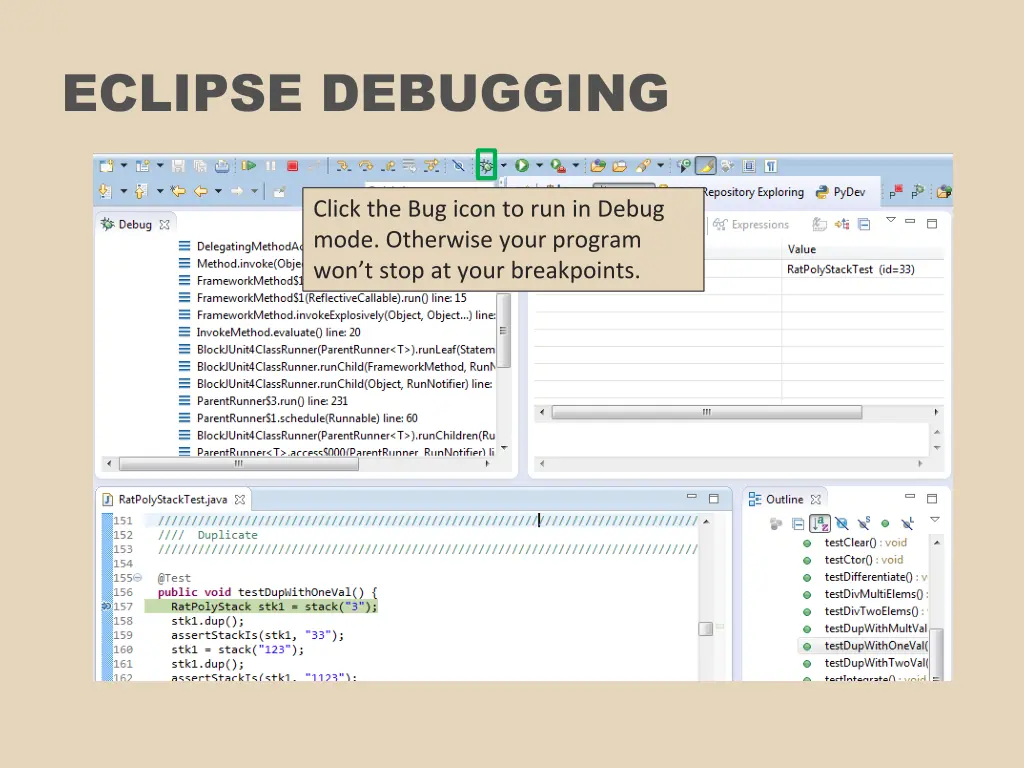Toggle alphabetical sorting in the Outline view
1024x768 pixels.
coord(820,522)
